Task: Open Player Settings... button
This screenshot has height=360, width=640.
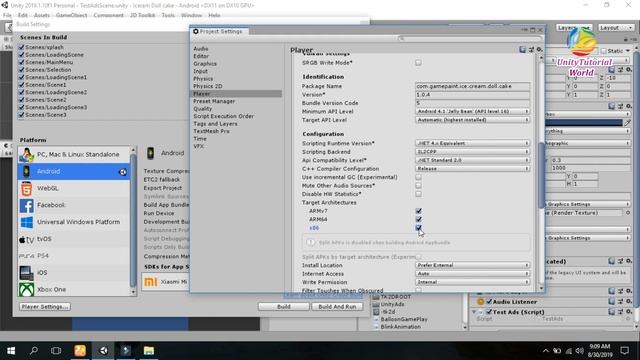Action: [x=44, y=307]
